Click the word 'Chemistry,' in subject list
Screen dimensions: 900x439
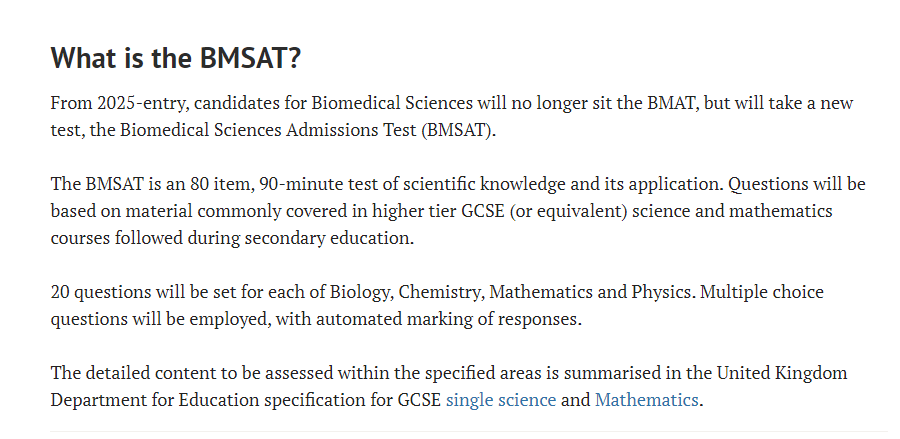pyautogui.click(x=441, y=292)
